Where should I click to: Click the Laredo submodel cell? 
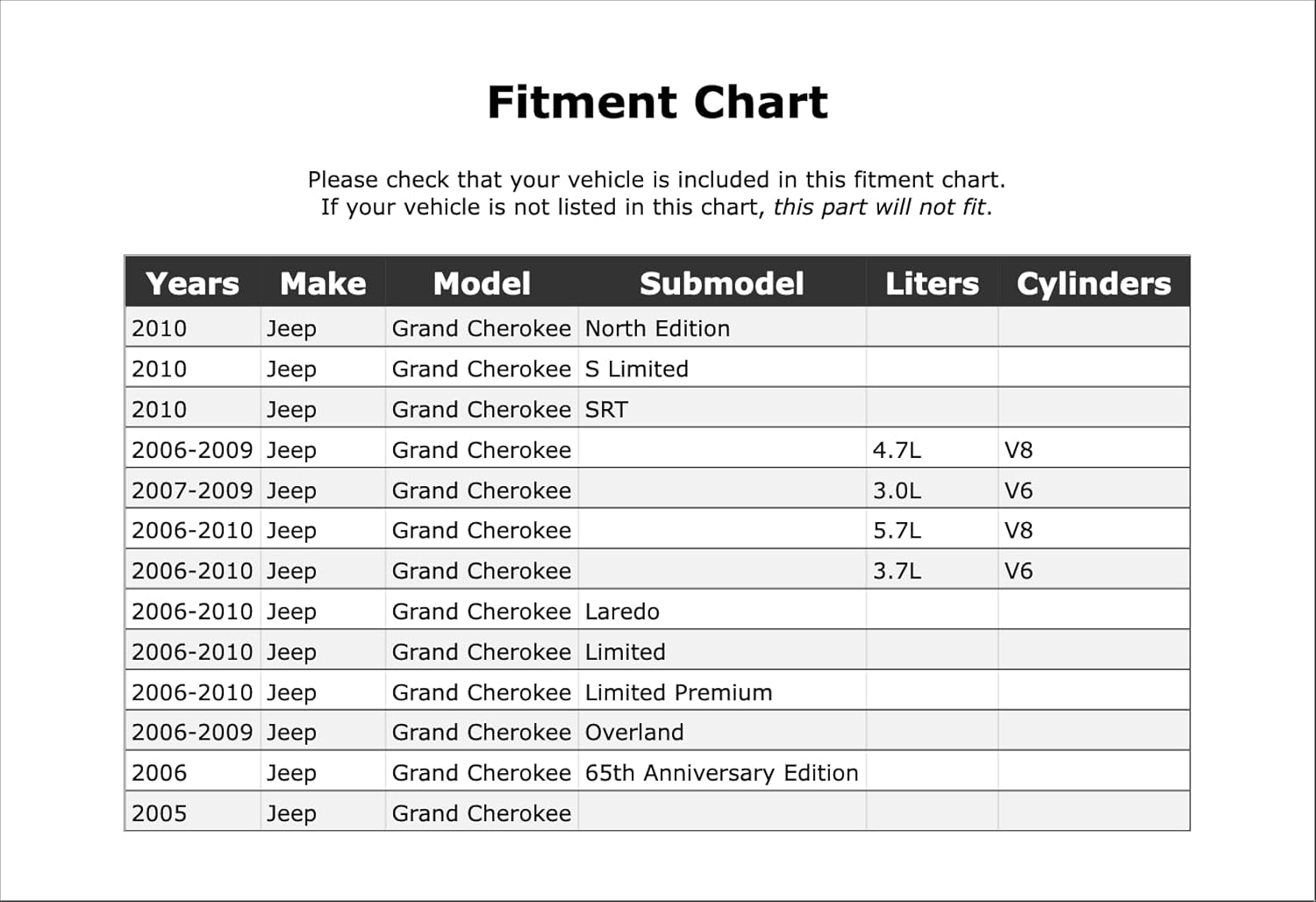click(x=722, y=611)
